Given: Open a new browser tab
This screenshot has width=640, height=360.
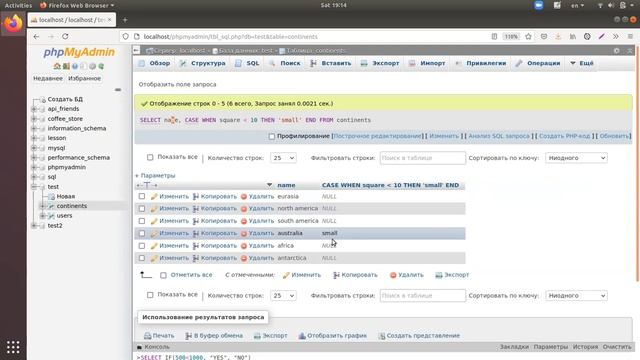Looking at the screenshot, I should [x=125, y=20].
